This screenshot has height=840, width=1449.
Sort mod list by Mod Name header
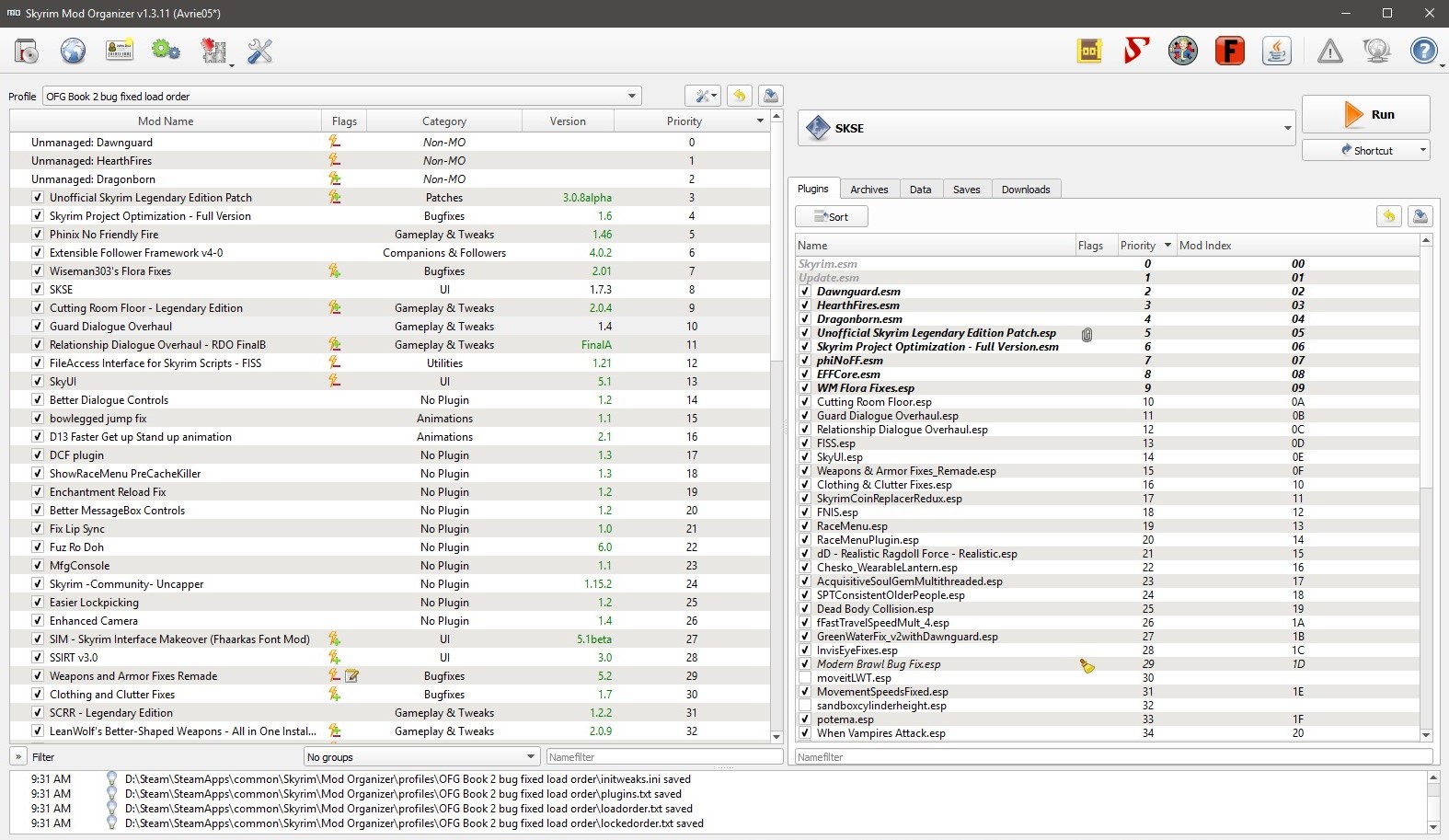[x=166, y=121]
